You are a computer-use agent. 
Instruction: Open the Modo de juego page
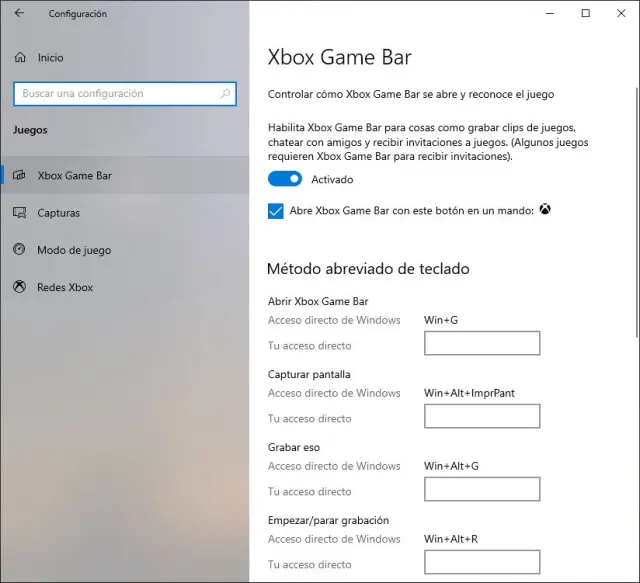click(74, 250)
